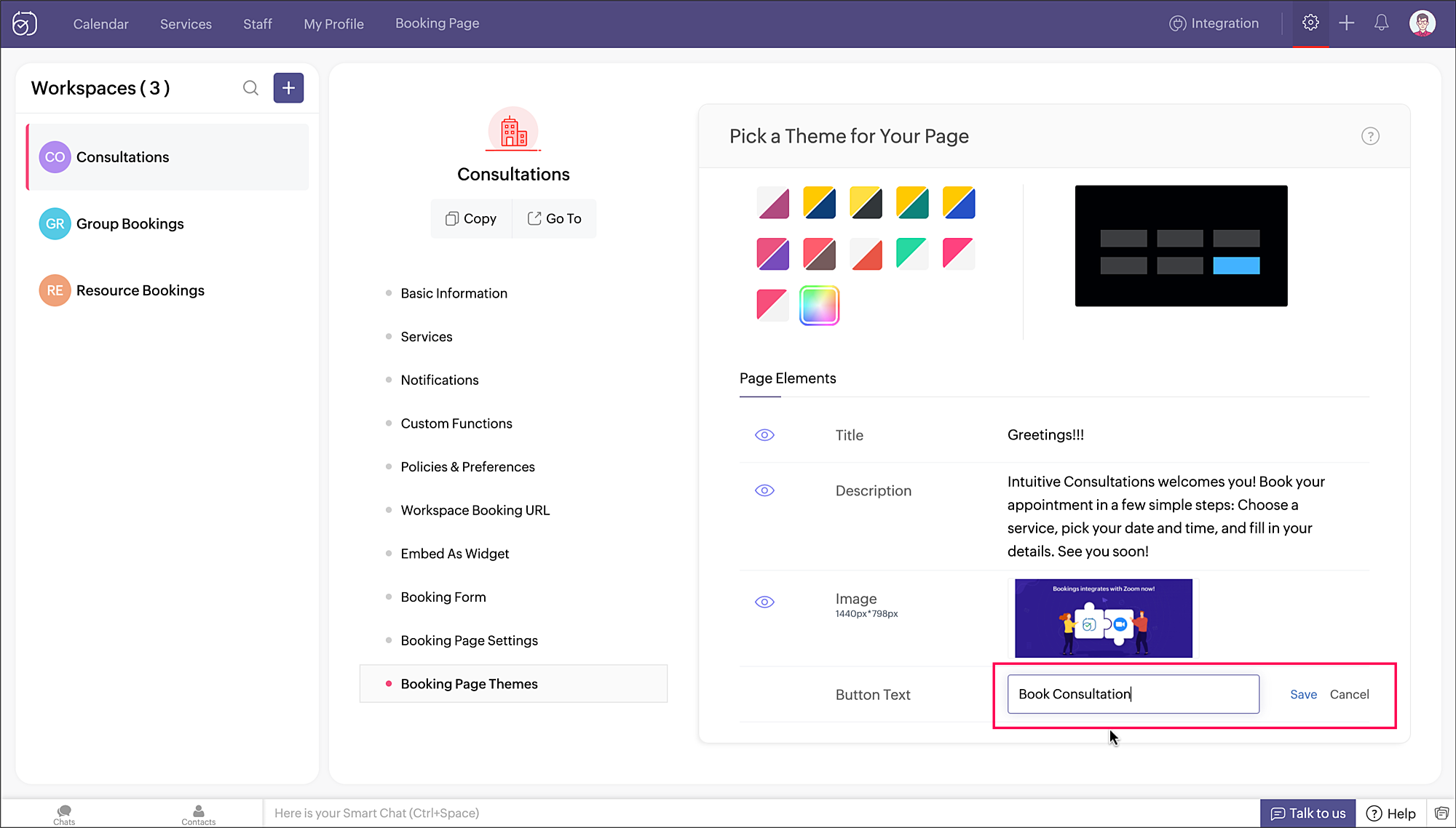Click the plus icon in top bar
This screenshot has height=828, width=1456.
coord(1346,23)
